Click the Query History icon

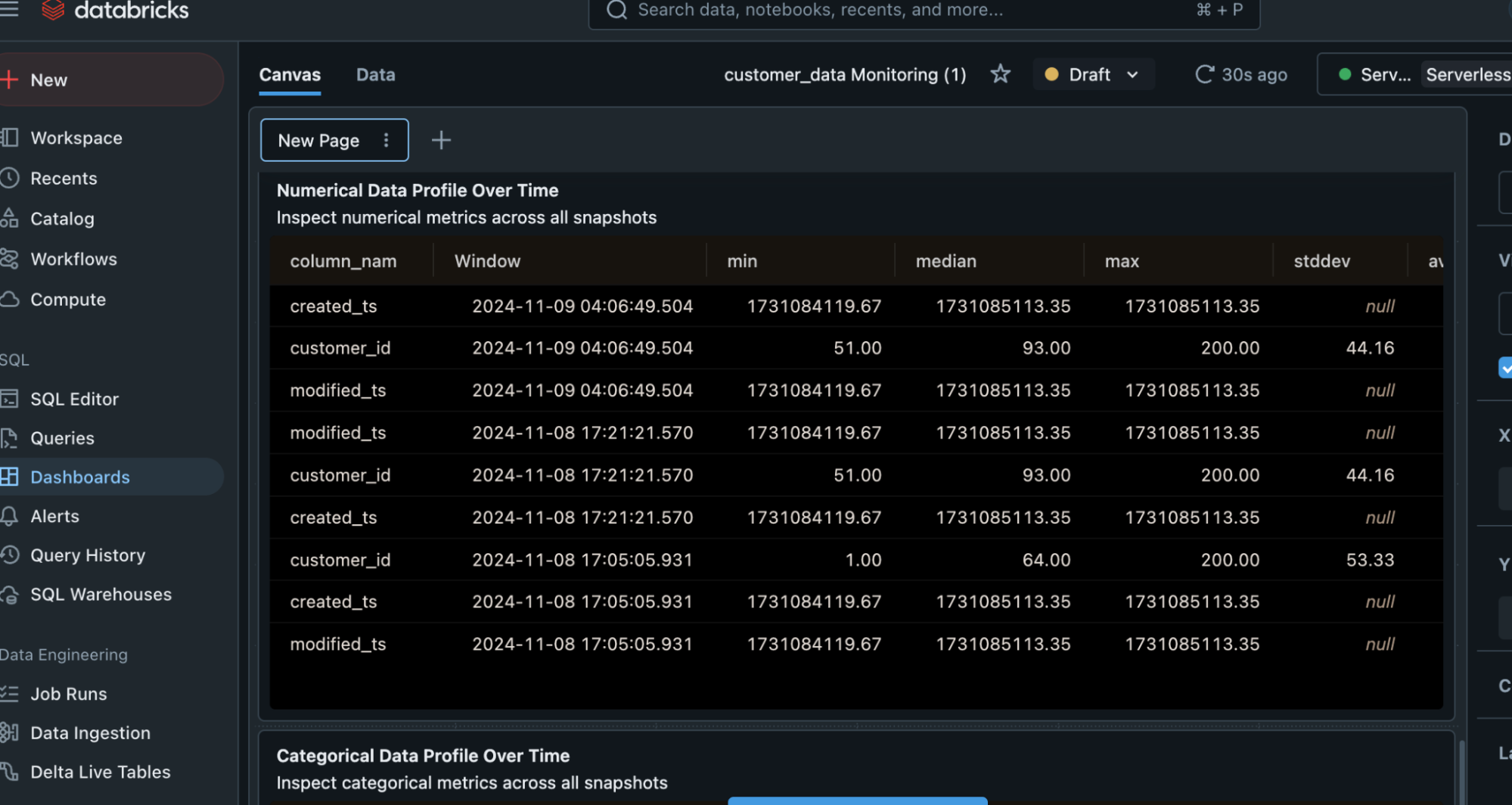click(9, 555)
